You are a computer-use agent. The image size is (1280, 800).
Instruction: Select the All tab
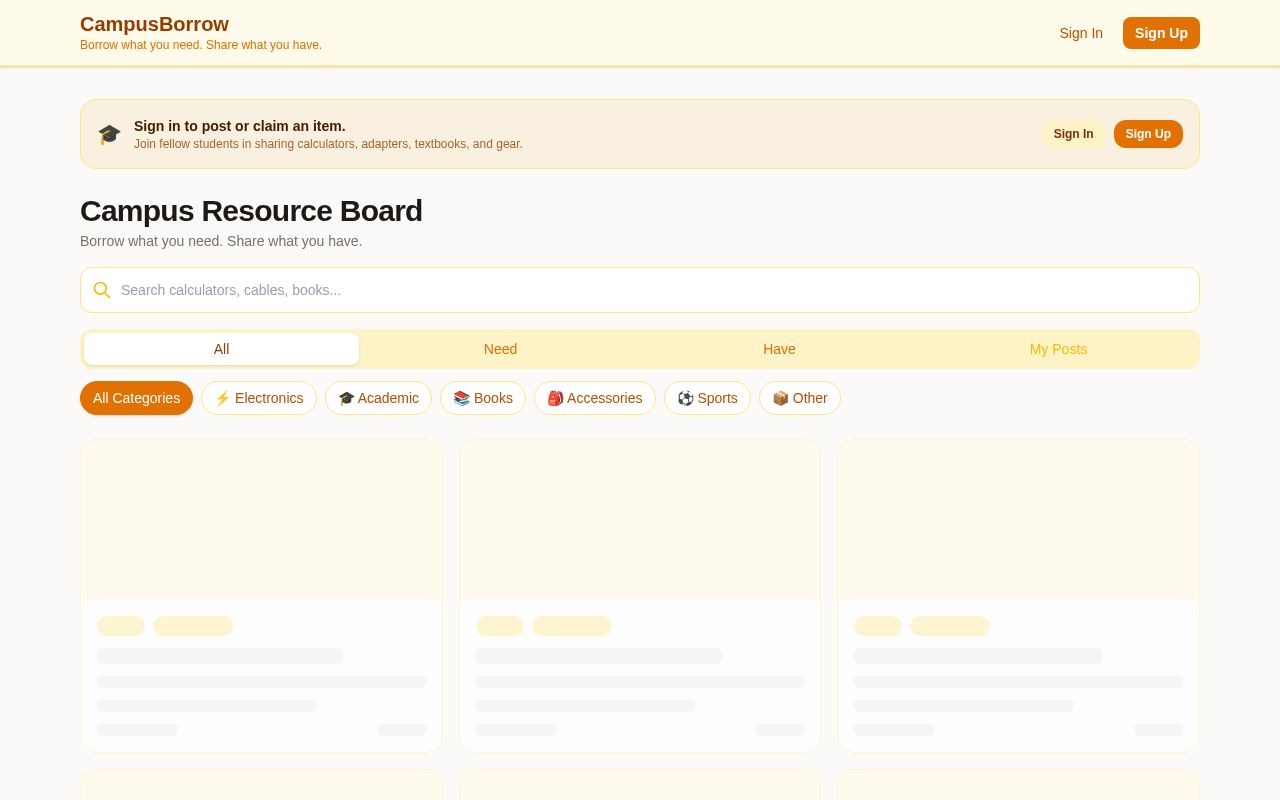click(221, 349)
